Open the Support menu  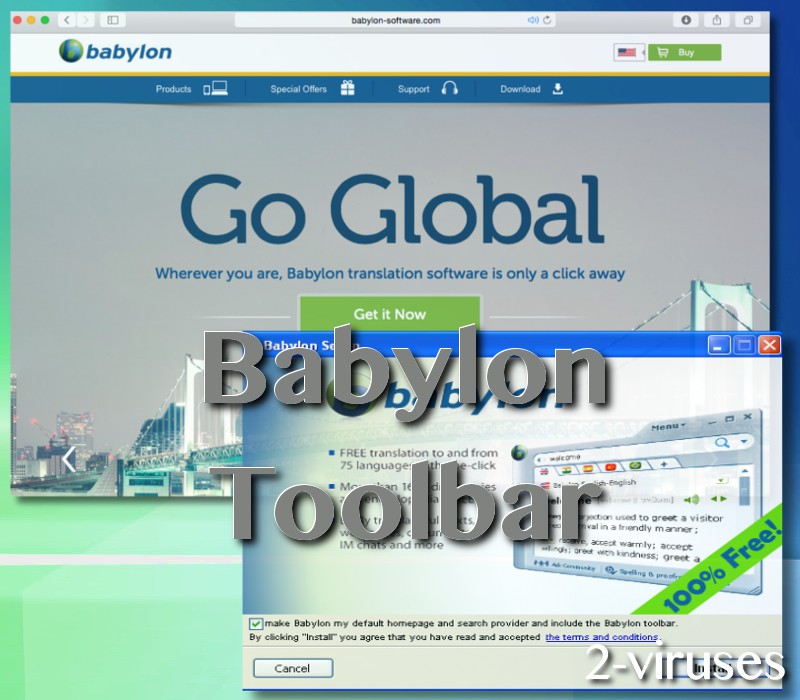pos(414,89)
